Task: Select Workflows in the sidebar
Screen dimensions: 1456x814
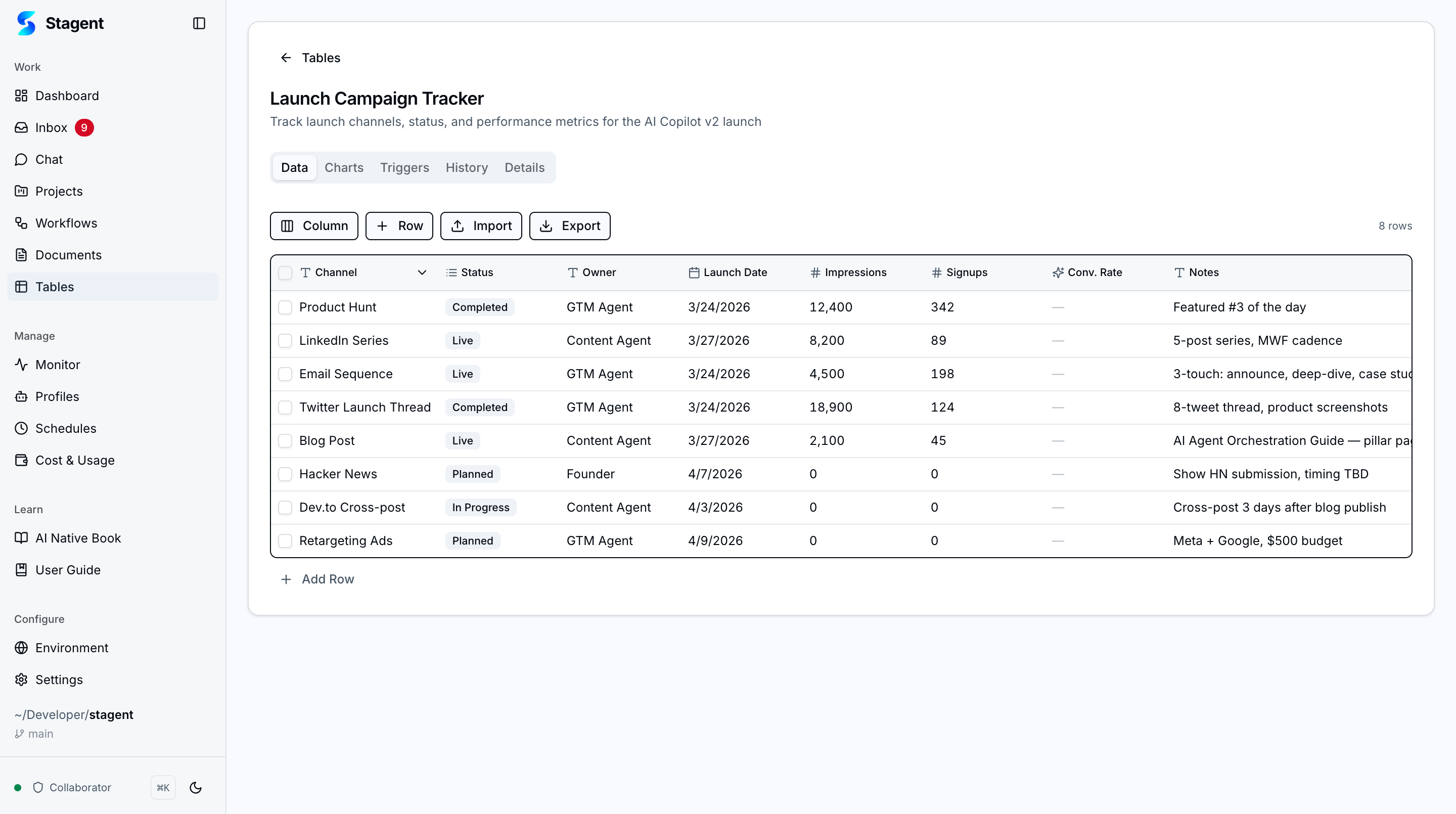Action: pyautogui.click(x=66, y=223)
